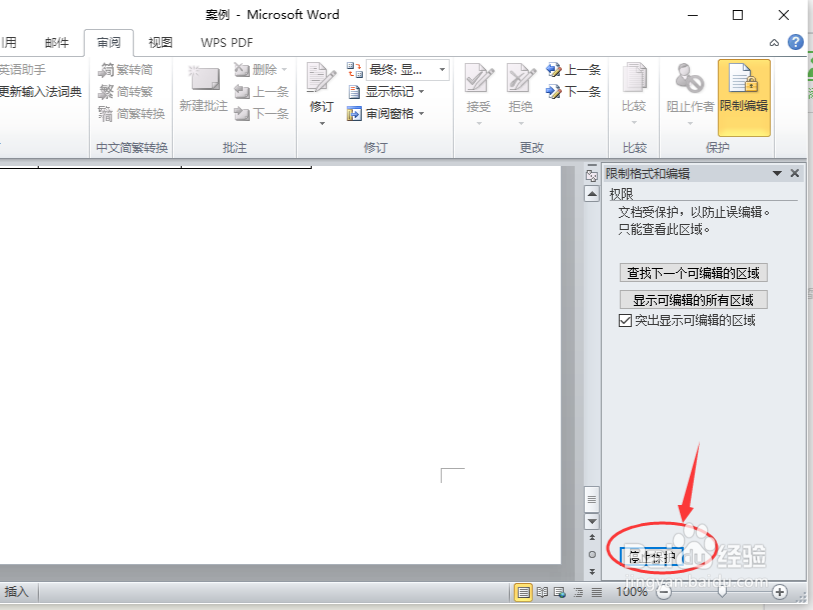Toggle highlight editable regions (突出显示可编辑的区域) checkbox
Image resolution: width=813 pixels, height=610 pixels.
[625, 321]
